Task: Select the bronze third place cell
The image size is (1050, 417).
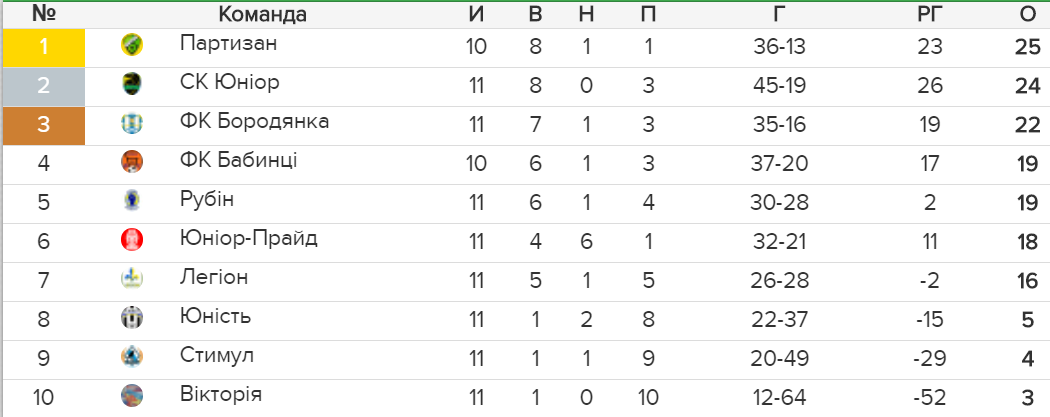Action: click(44, 125)
